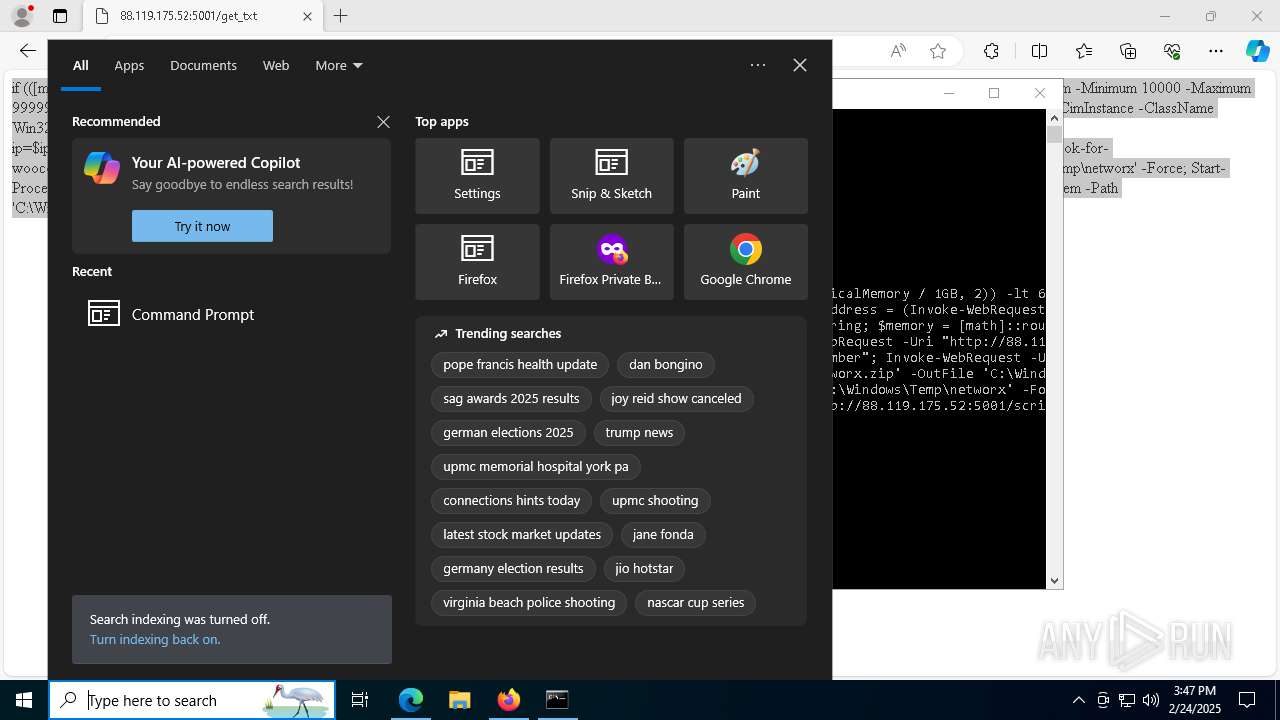Search upmc shooting trending chip

pyautogui.click(x=655, y=500)
